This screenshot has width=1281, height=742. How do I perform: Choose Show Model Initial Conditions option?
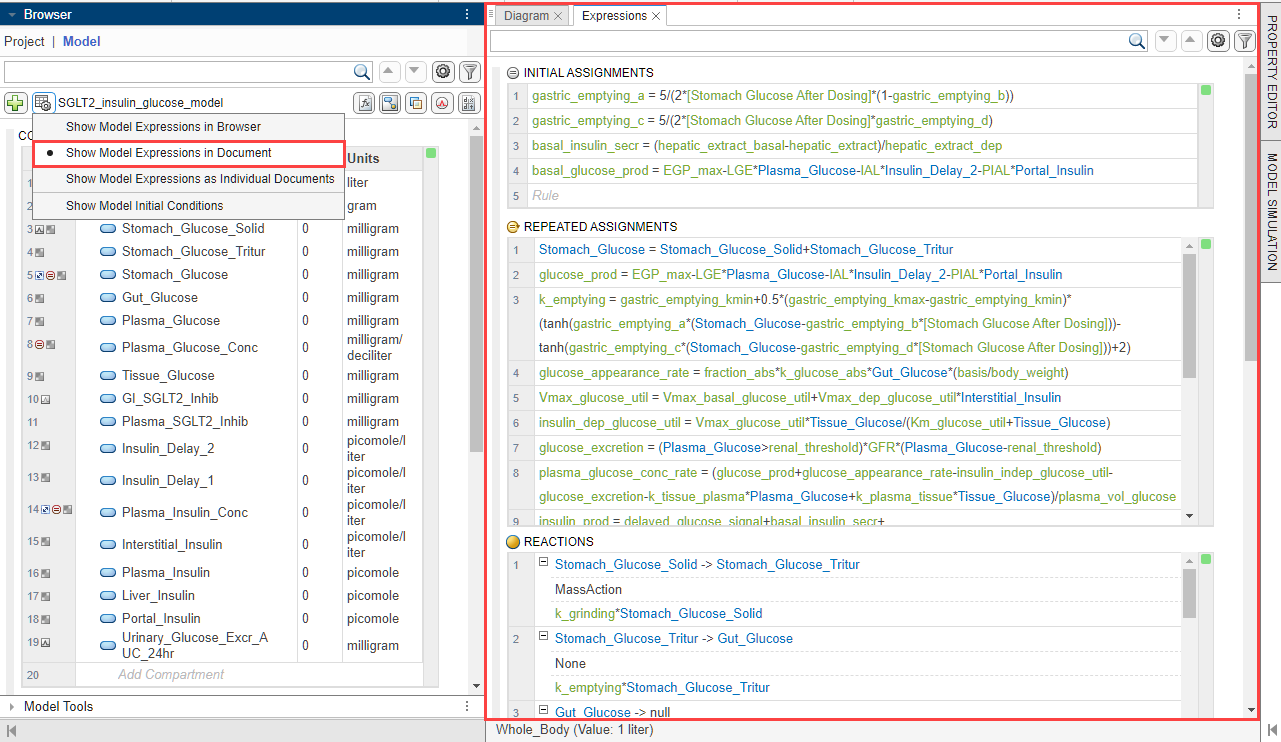[144, 206]
